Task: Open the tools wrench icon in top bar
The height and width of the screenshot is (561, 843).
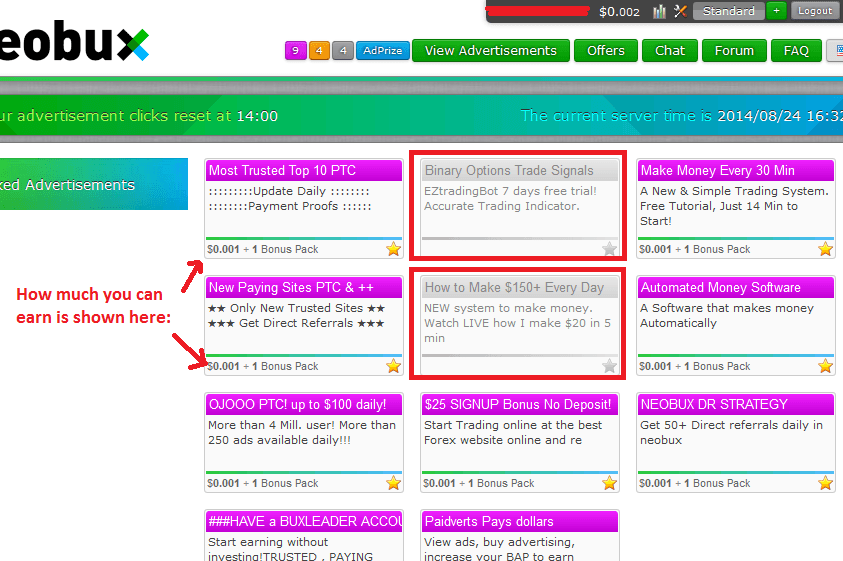Action: [681, 11]
